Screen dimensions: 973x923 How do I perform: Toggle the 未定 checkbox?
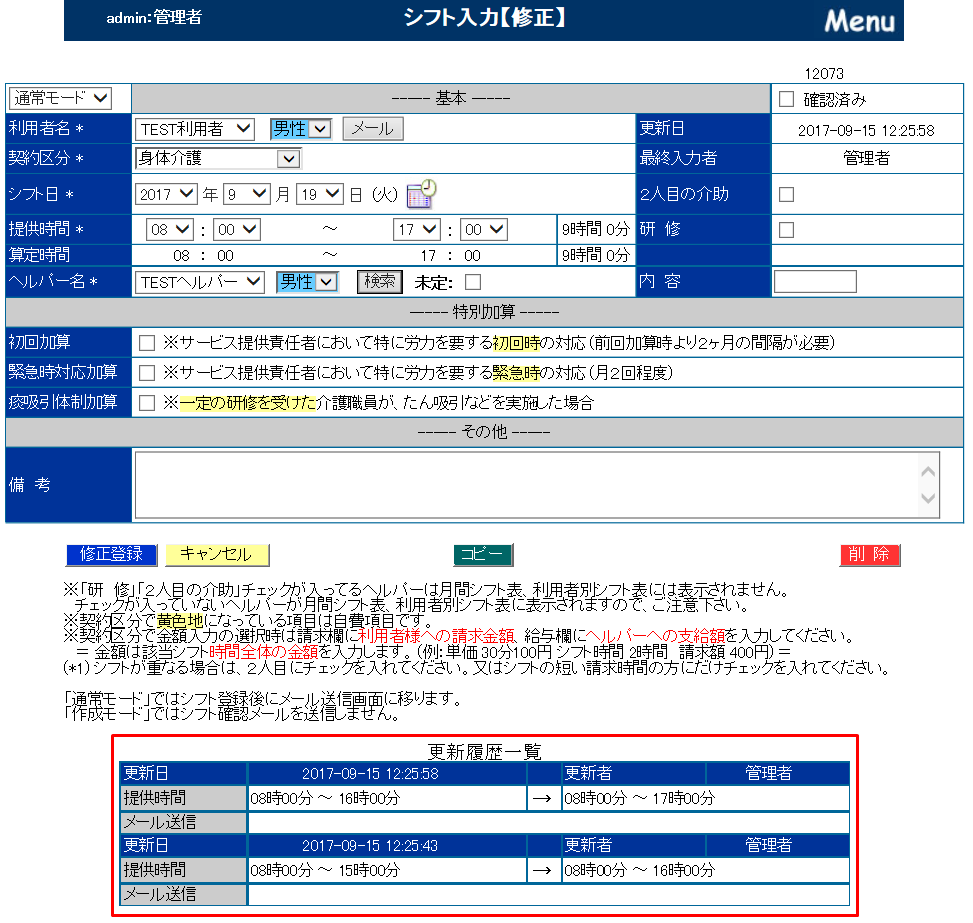click(x=473, y=282)
